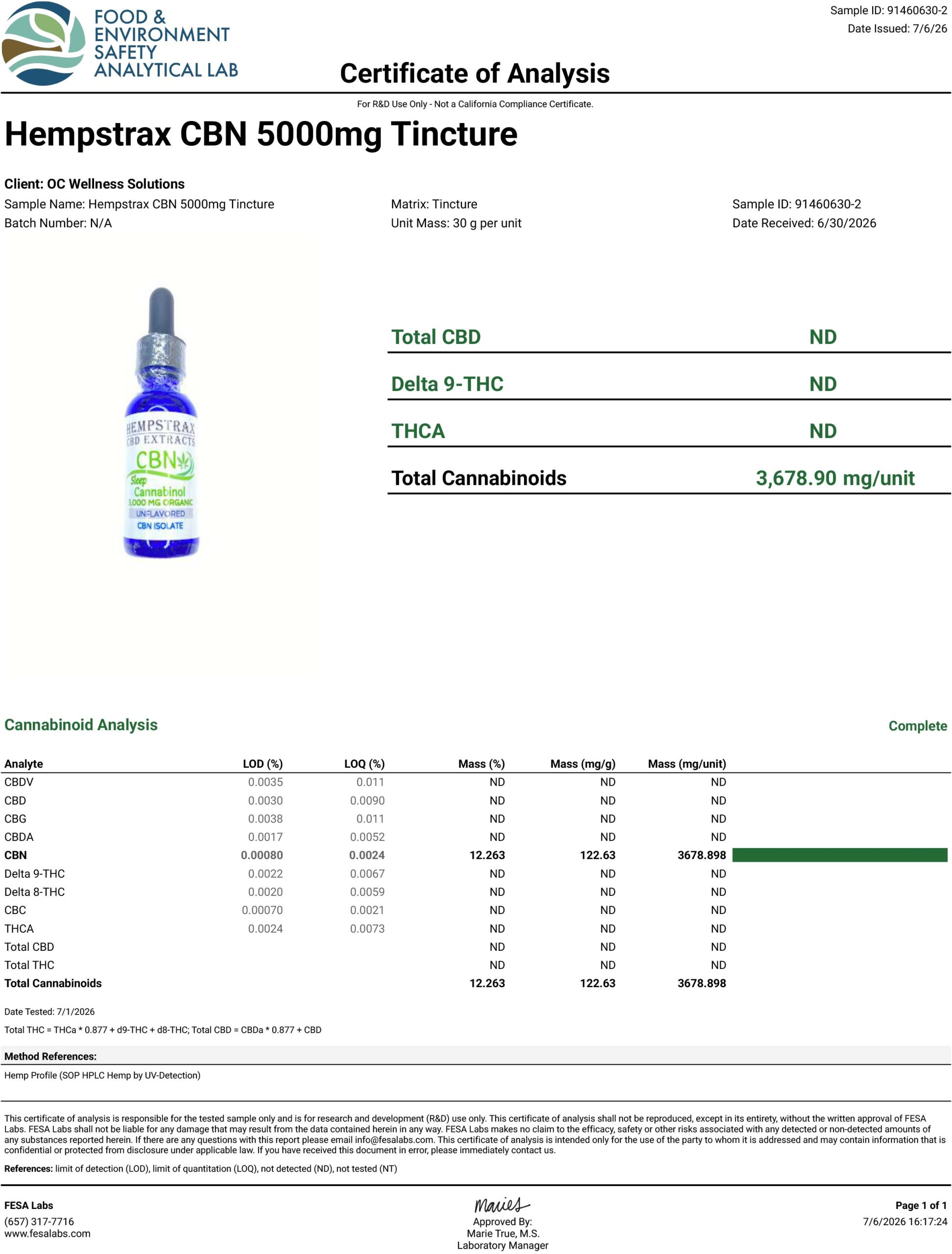Select the timestamp '7/6/2026 16:17:24'

click(905, 1222)
